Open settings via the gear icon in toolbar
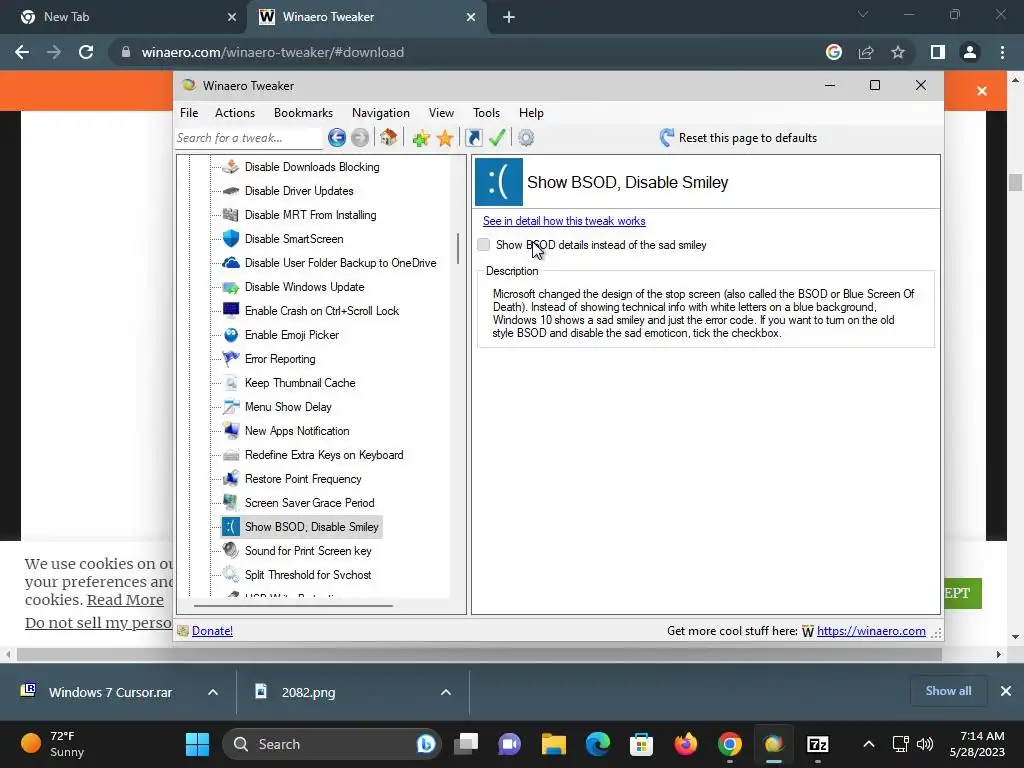 click(526, 138)
